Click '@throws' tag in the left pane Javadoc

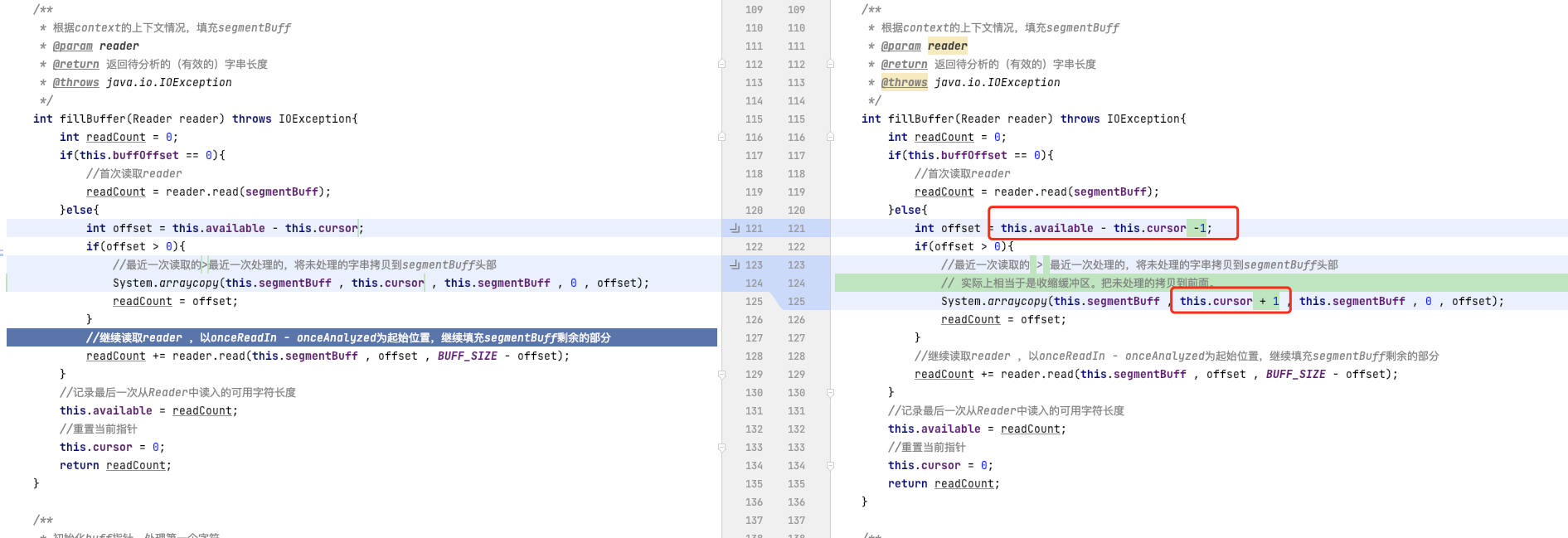point(76,82)
